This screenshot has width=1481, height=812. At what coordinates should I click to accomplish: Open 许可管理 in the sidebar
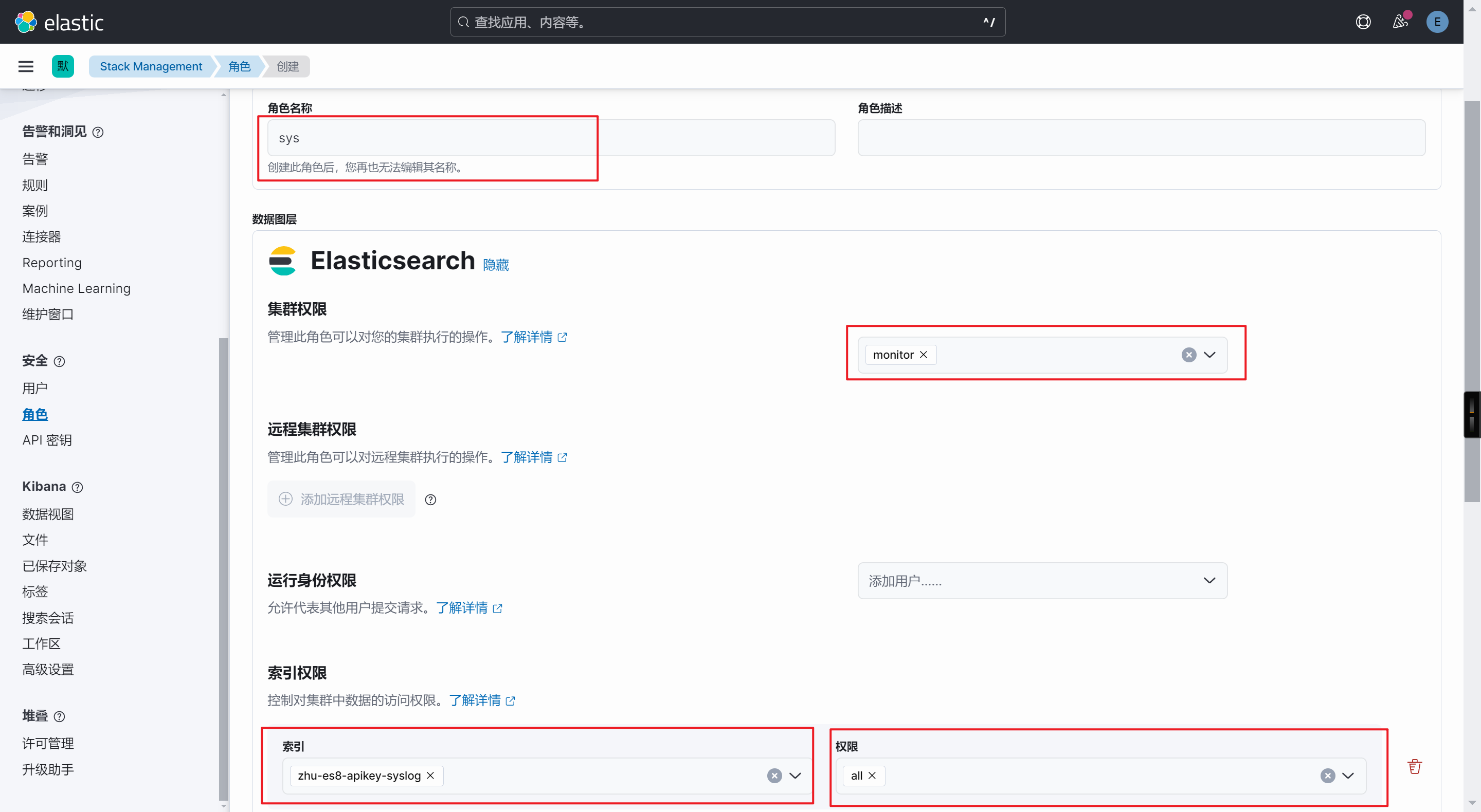[48, 744]
